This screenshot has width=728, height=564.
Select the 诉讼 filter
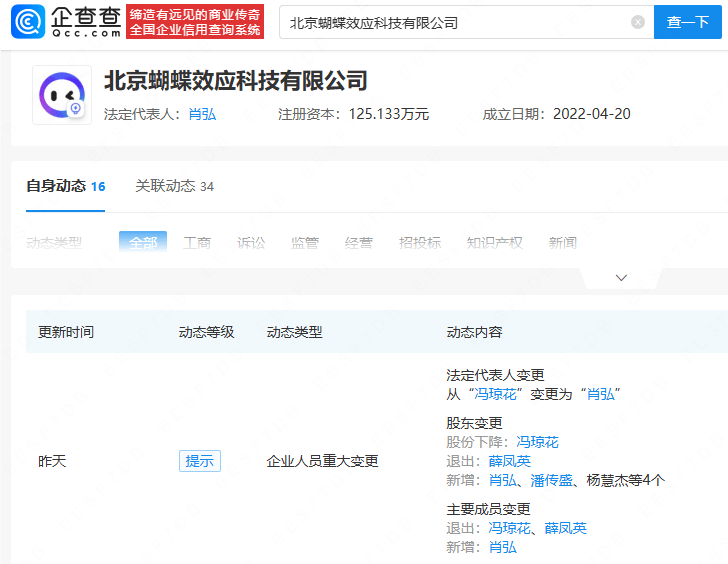(251, 242)
